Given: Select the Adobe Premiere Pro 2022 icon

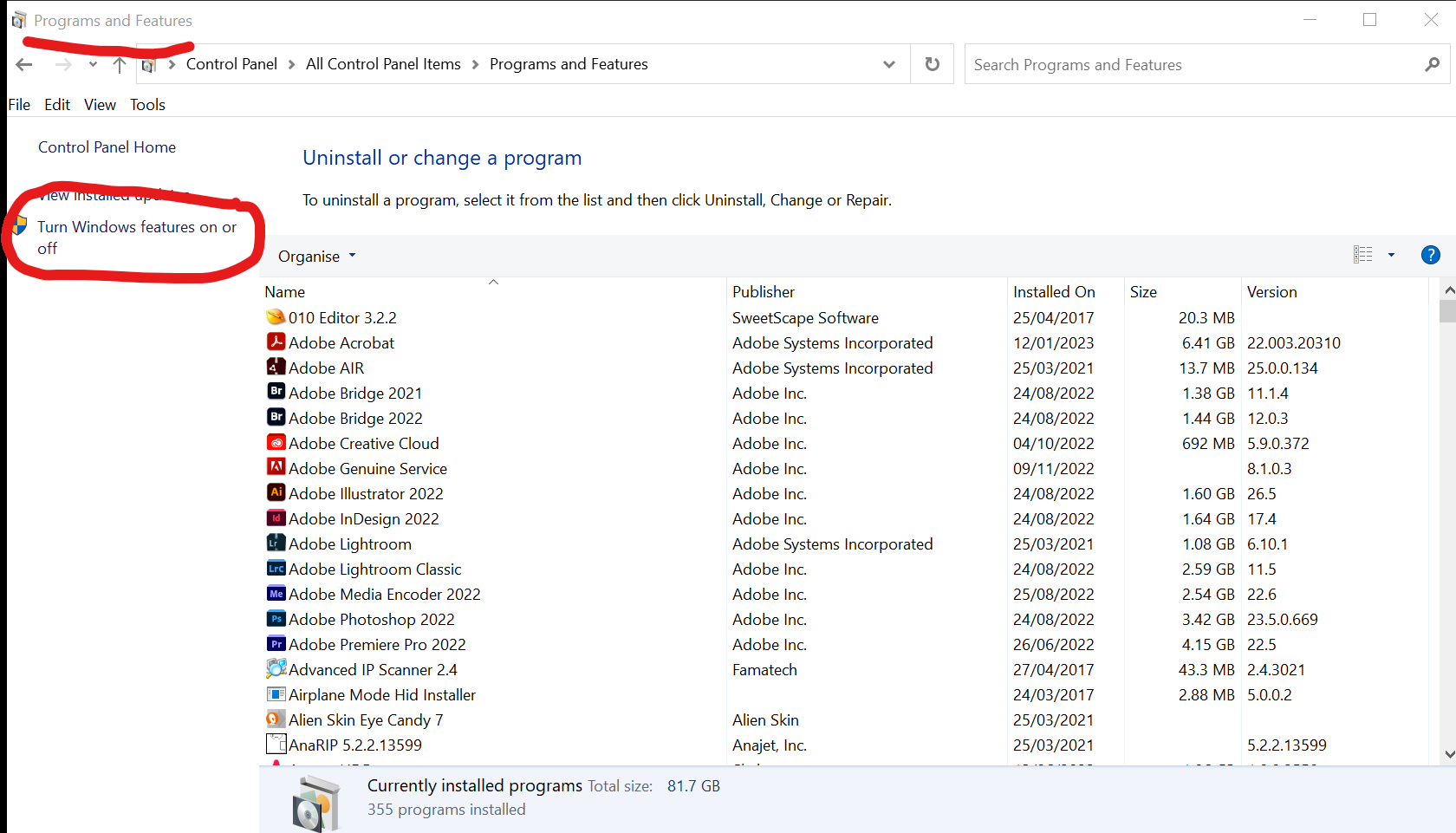Looking at the screenshot, I should tap(276, 644).
